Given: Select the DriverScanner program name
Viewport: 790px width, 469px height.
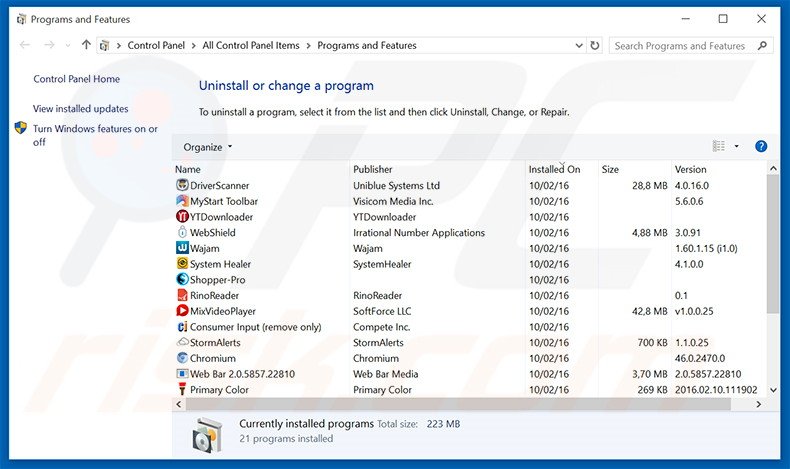Looking at the screenshot, I should [219, 185].
